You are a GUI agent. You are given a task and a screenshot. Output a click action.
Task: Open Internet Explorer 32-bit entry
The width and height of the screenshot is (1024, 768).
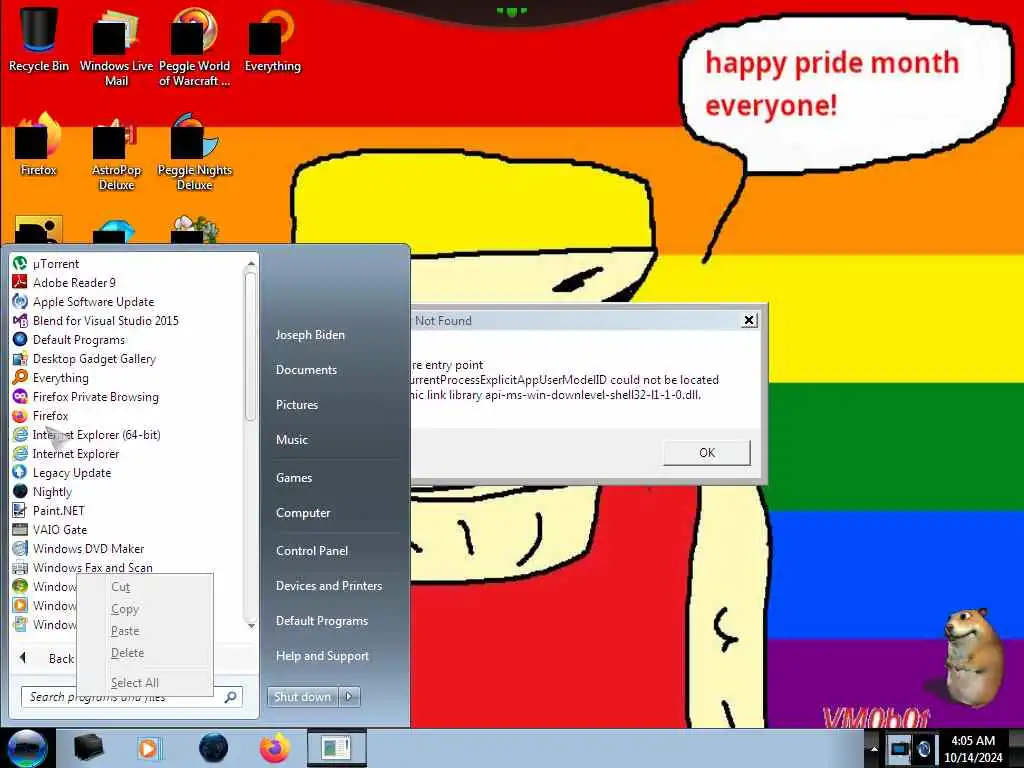click(x=66, y=453)
